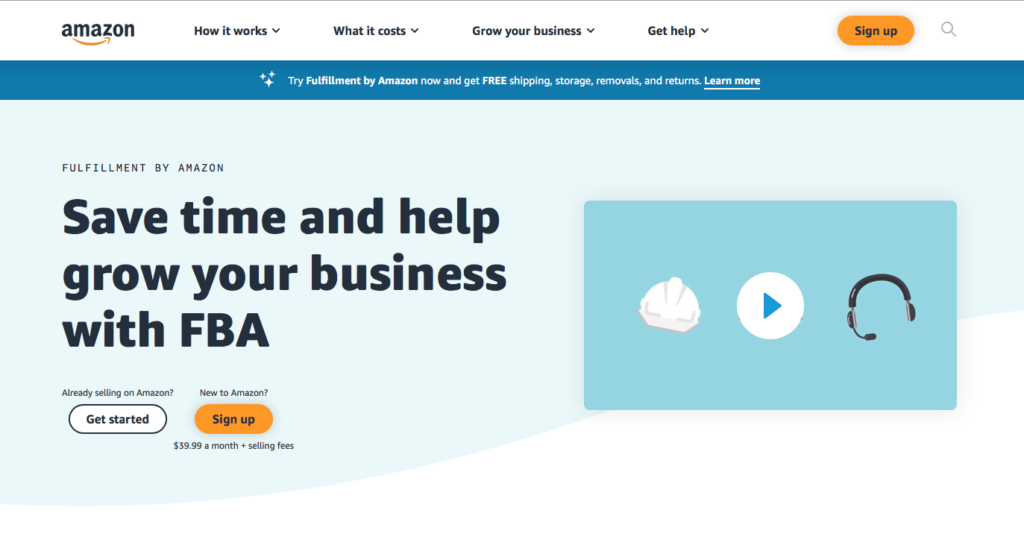The height and width of the screenshot is (545, 1024).
Task: Click the header Sign up button
Action: point(876,31)
